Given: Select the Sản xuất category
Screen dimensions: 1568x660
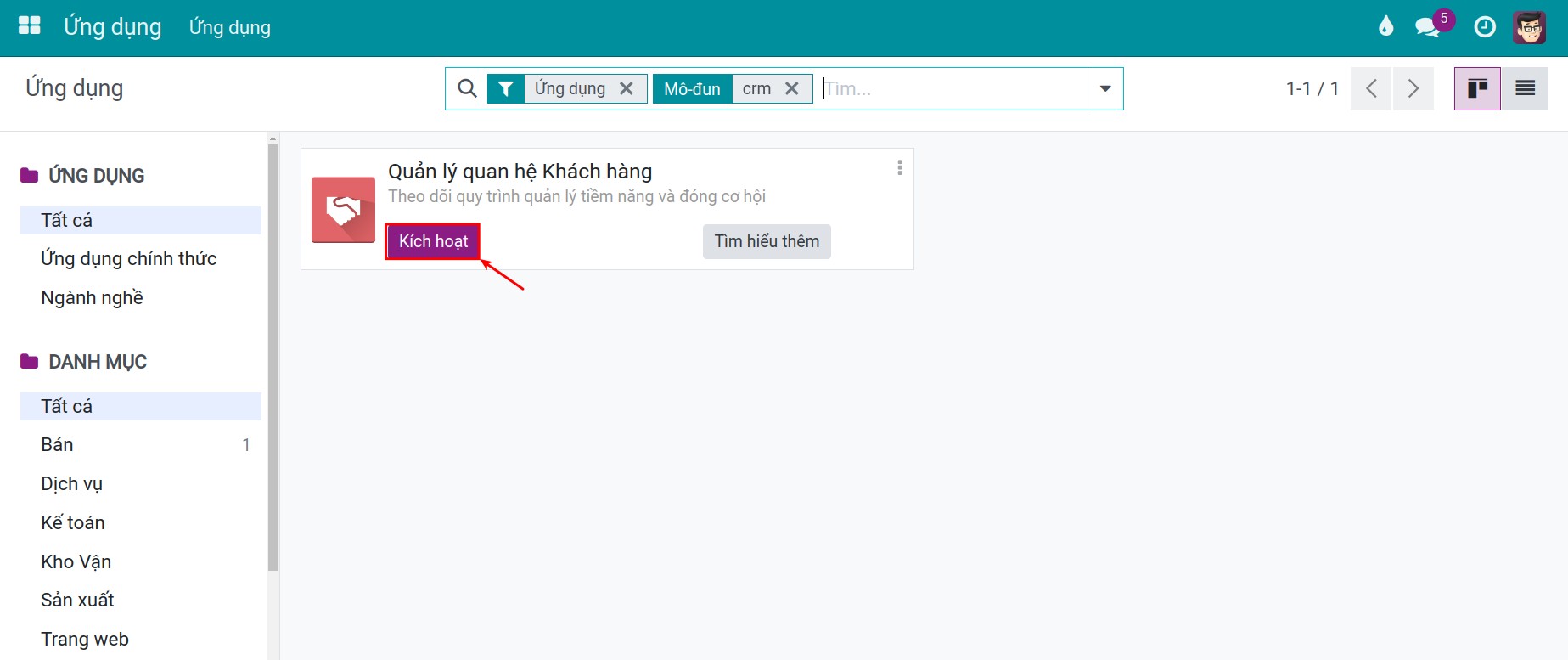Looking at the screenshot, I should [141, 600].
